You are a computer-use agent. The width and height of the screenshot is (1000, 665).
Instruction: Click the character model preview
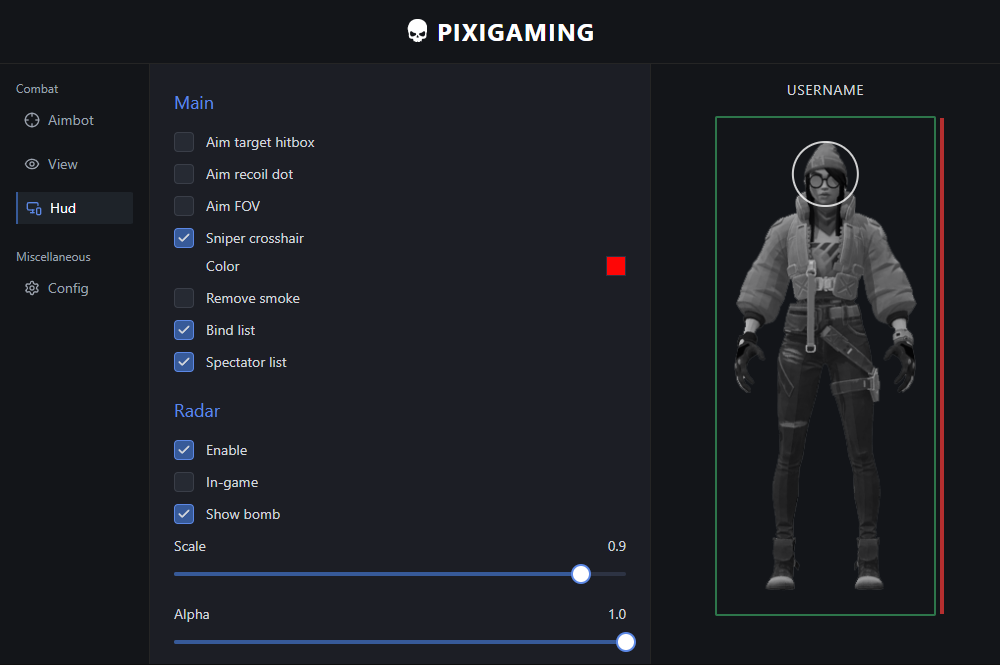point(825,366)
